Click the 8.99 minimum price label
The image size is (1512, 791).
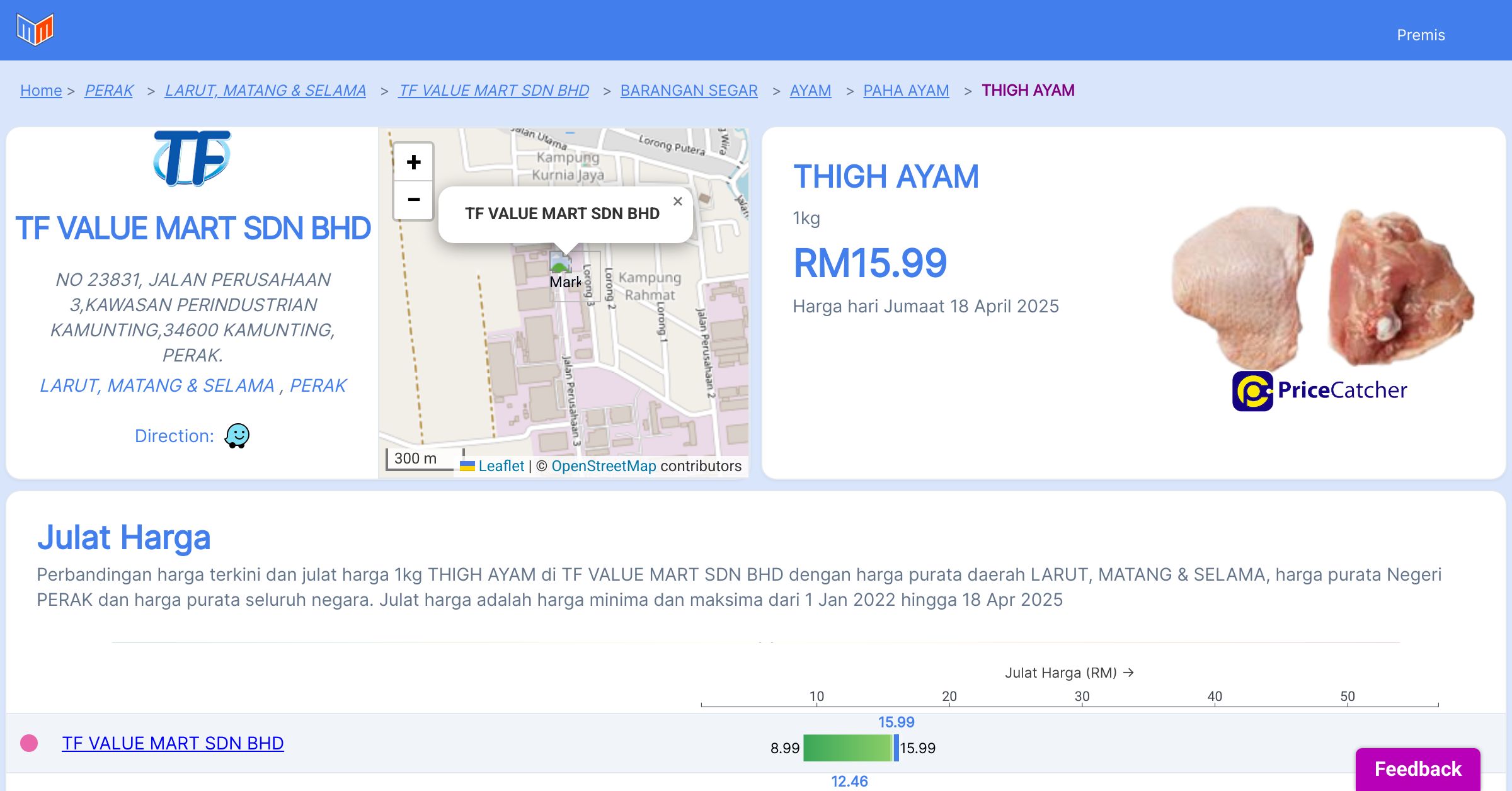tap(785, 748)
